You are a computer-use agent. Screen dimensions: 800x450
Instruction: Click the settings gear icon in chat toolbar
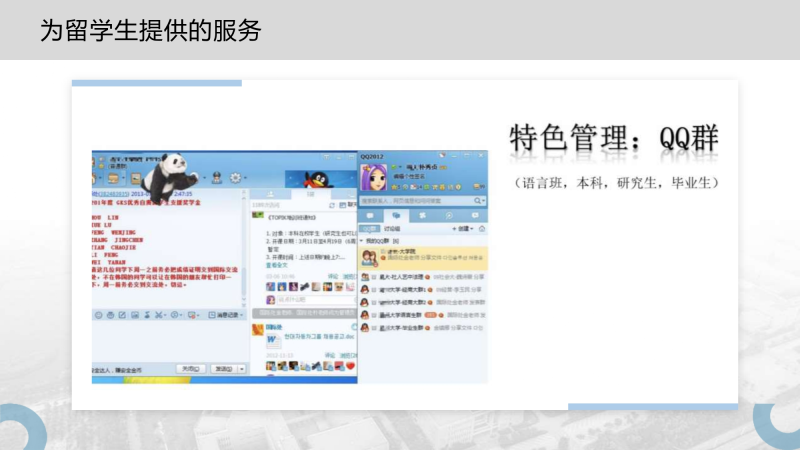(236, 178)
